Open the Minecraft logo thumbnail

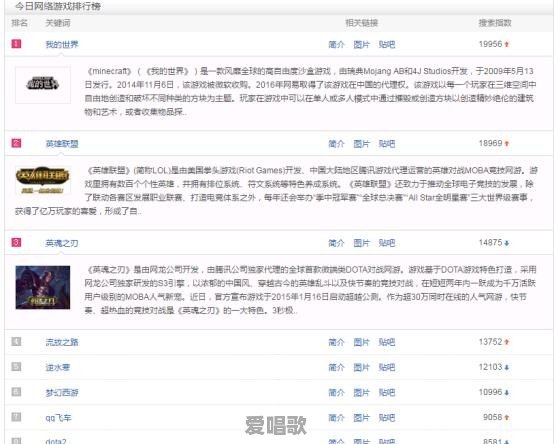(x=43, y=85)
